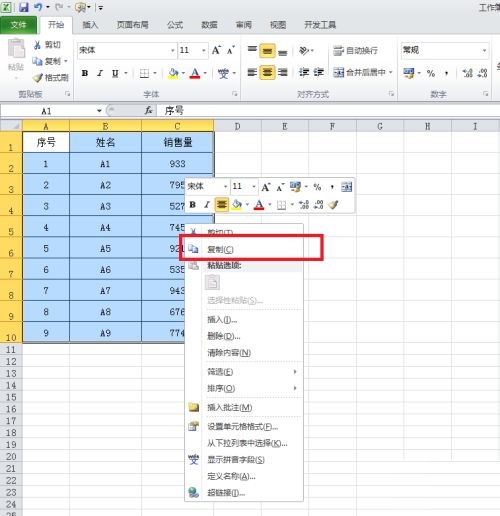The height and width of the screenshot is (516, 500).
Task: Choose 复制(C) in the context menu
Action: click(x=245, y=249)
